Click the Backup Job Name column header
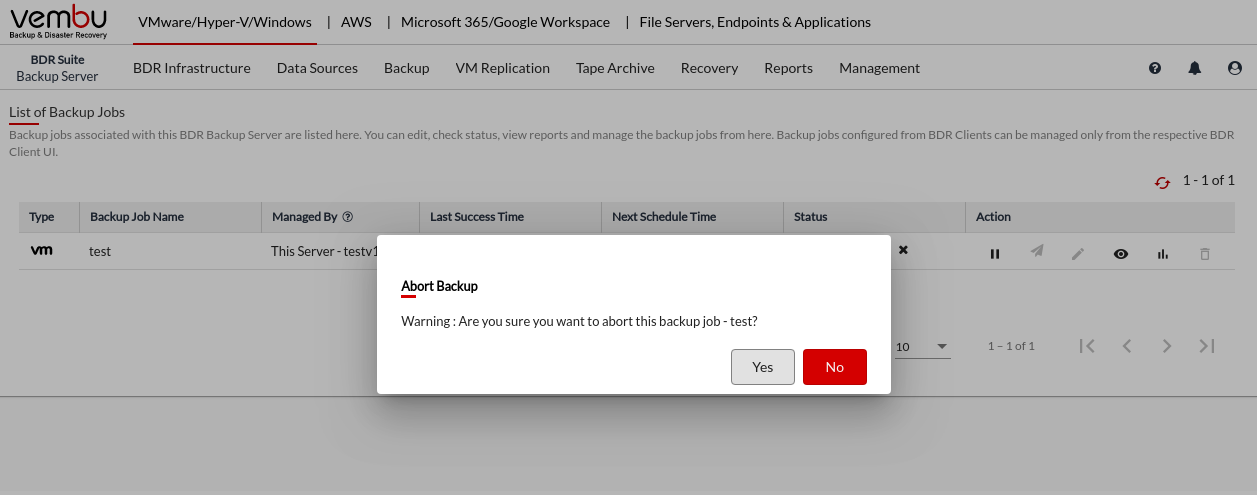Viewport: 1257px width, 495px height. click(x=137, y=217)
